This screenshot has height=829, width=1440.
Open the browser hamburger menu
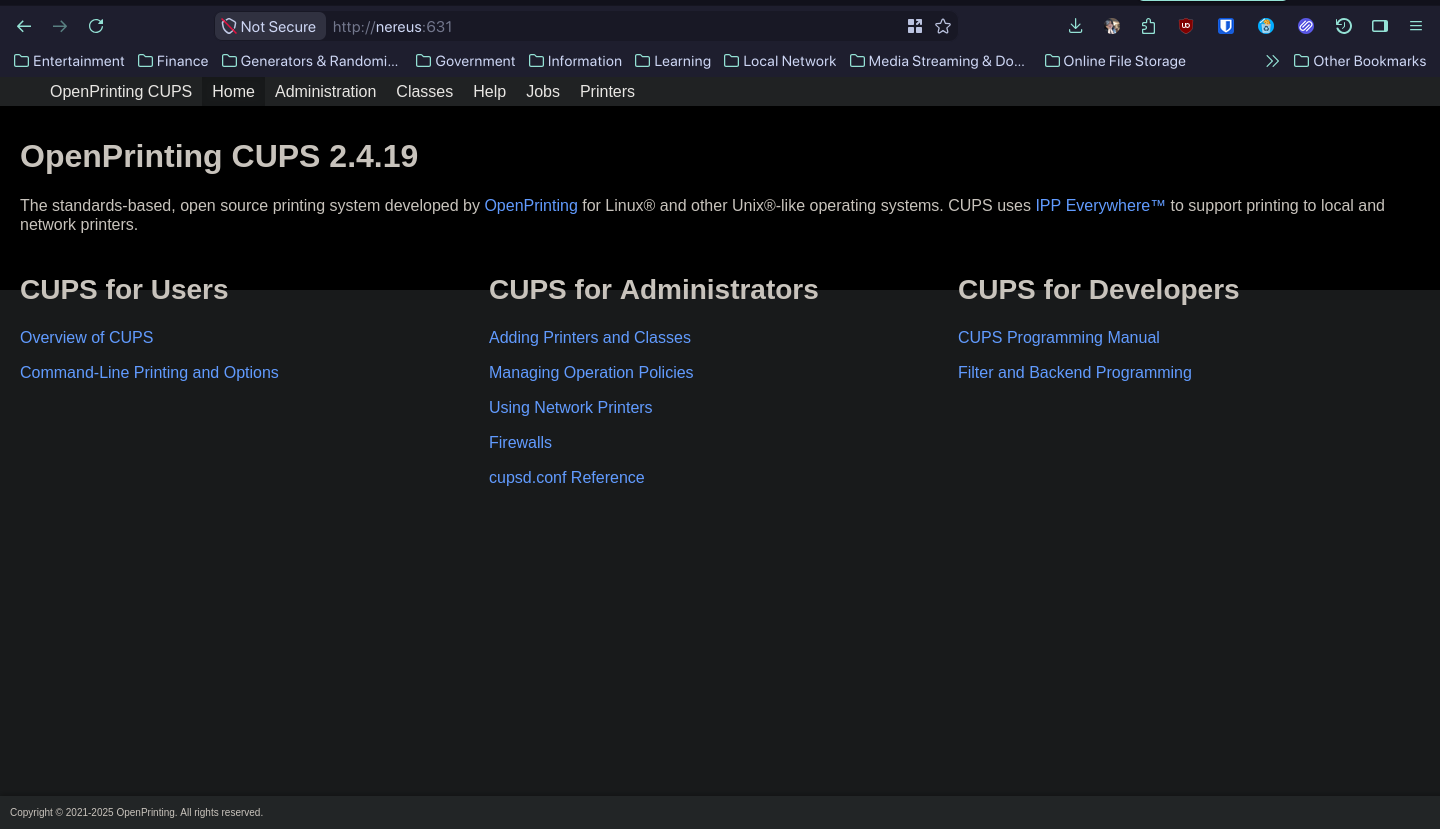pos(1416,26)
